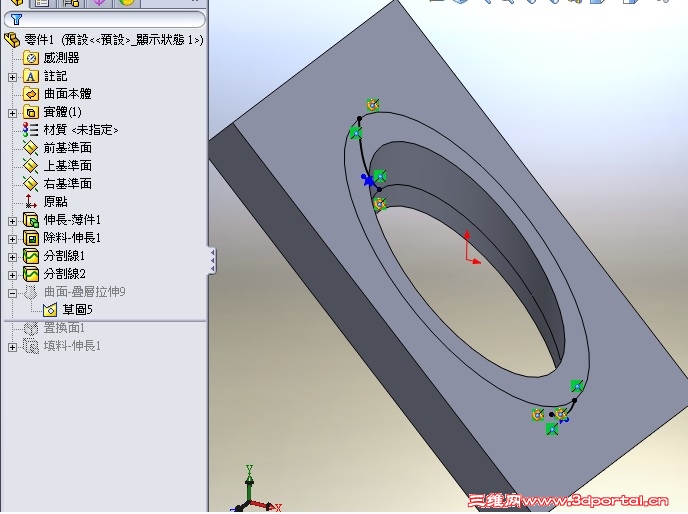
Task: Expand the 除料-伸長1 cut feature
Action: click(12, 239)
